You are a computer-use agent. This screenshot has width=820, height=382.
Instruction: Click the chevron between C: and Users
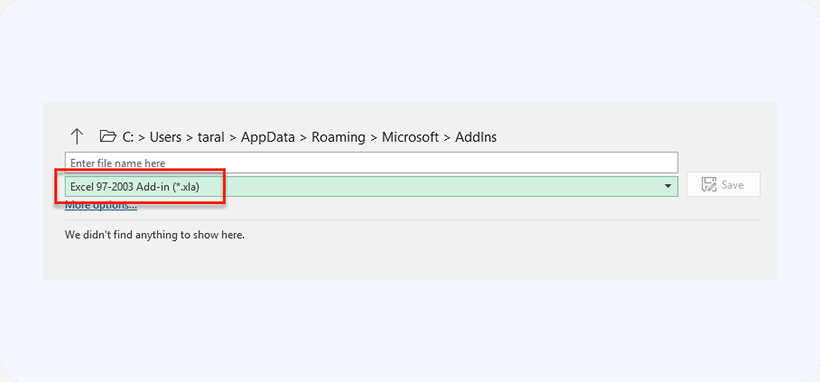(142, 138)
